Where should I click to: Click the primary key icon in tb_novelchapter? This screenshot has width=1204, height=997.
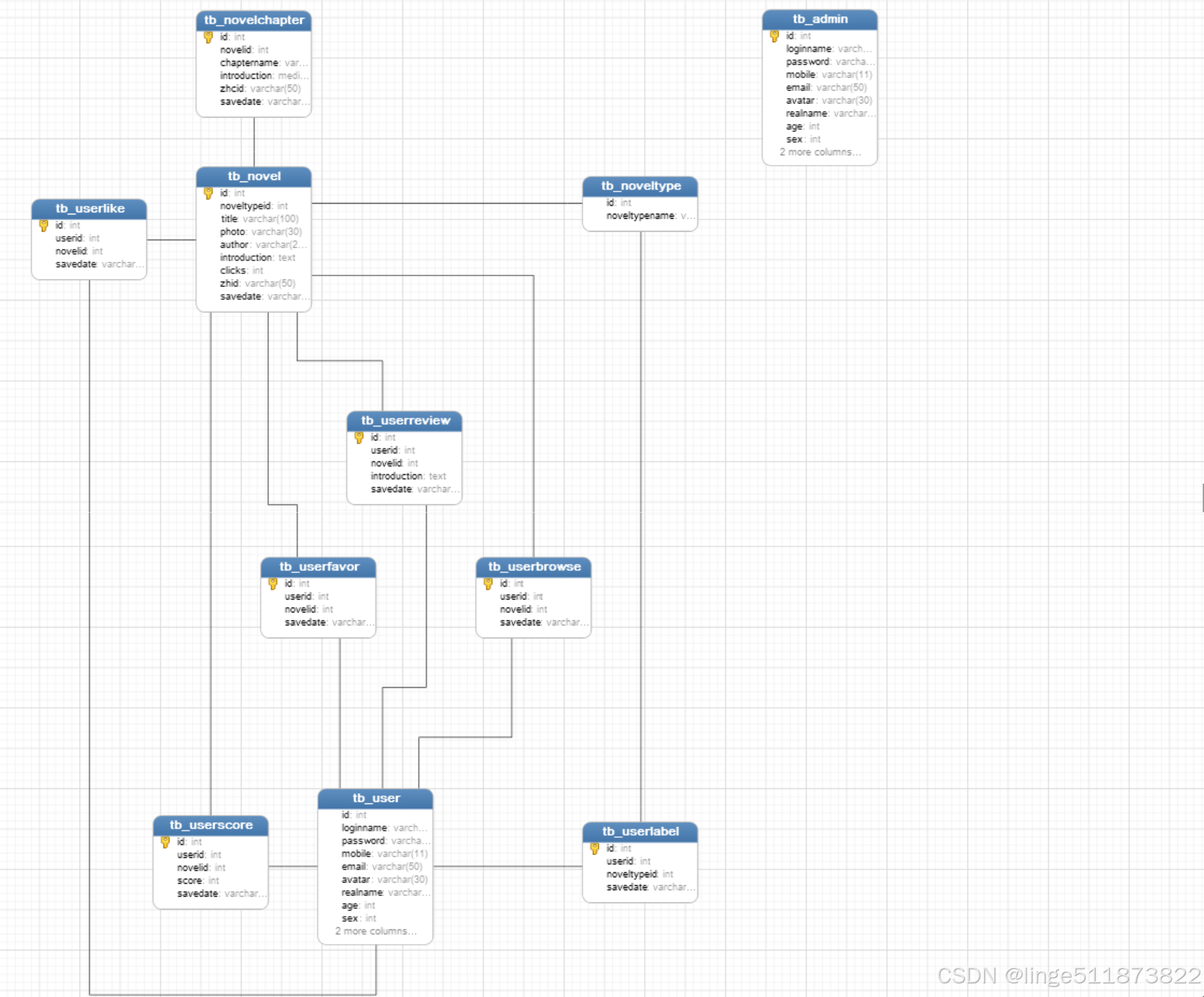(x=208, y=37)
